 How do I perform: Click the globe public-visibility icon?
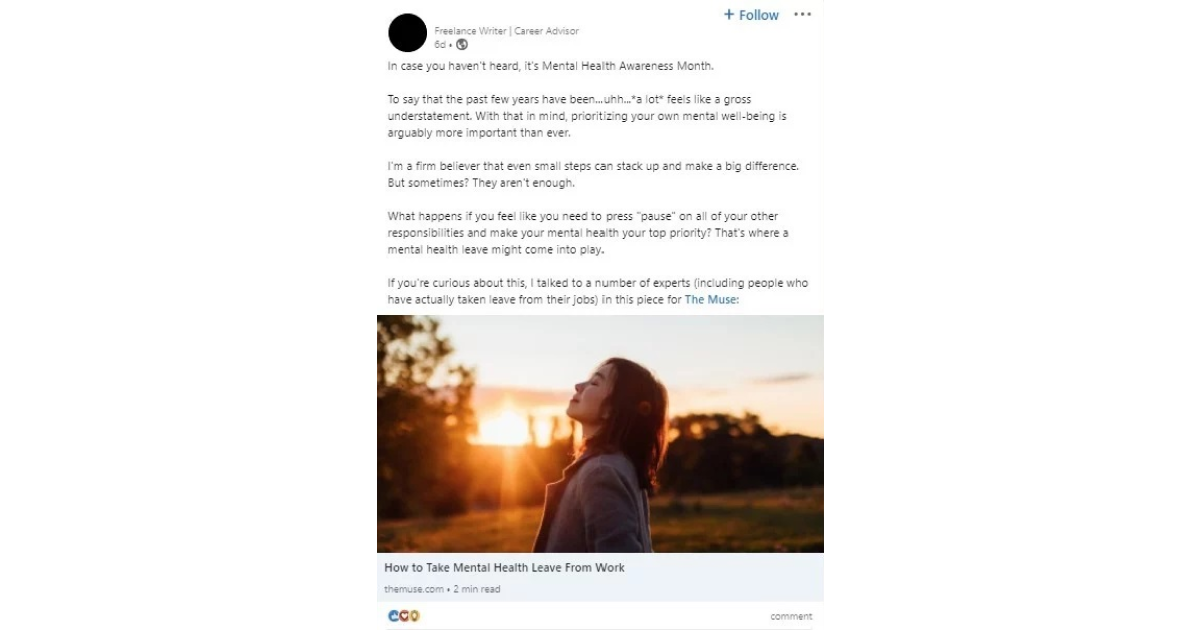point(462,45)
